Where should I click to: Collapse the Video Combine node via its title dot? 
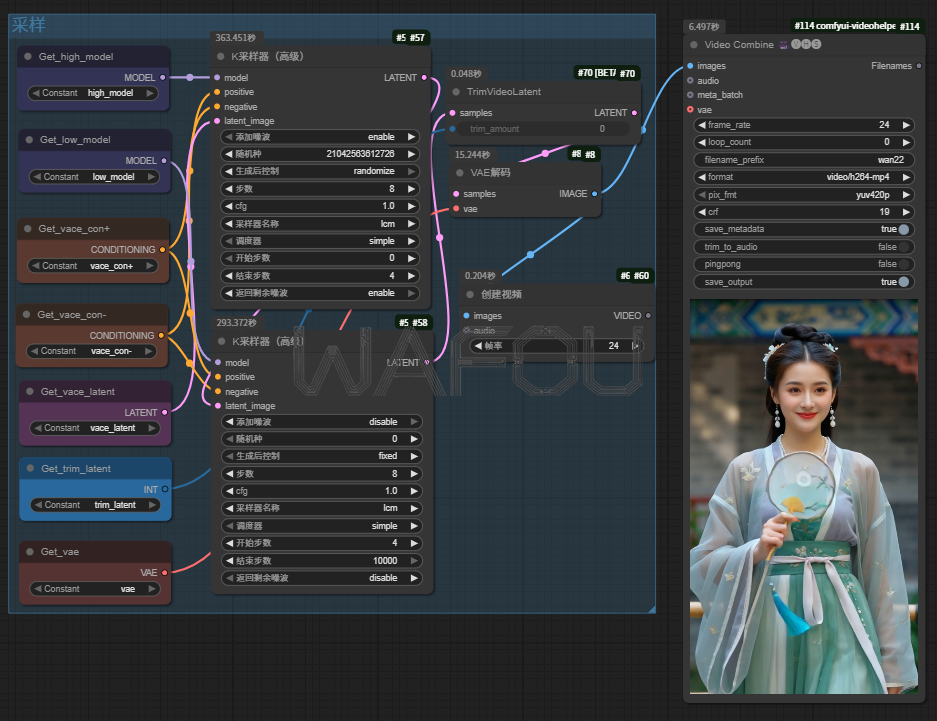point(694,45)
